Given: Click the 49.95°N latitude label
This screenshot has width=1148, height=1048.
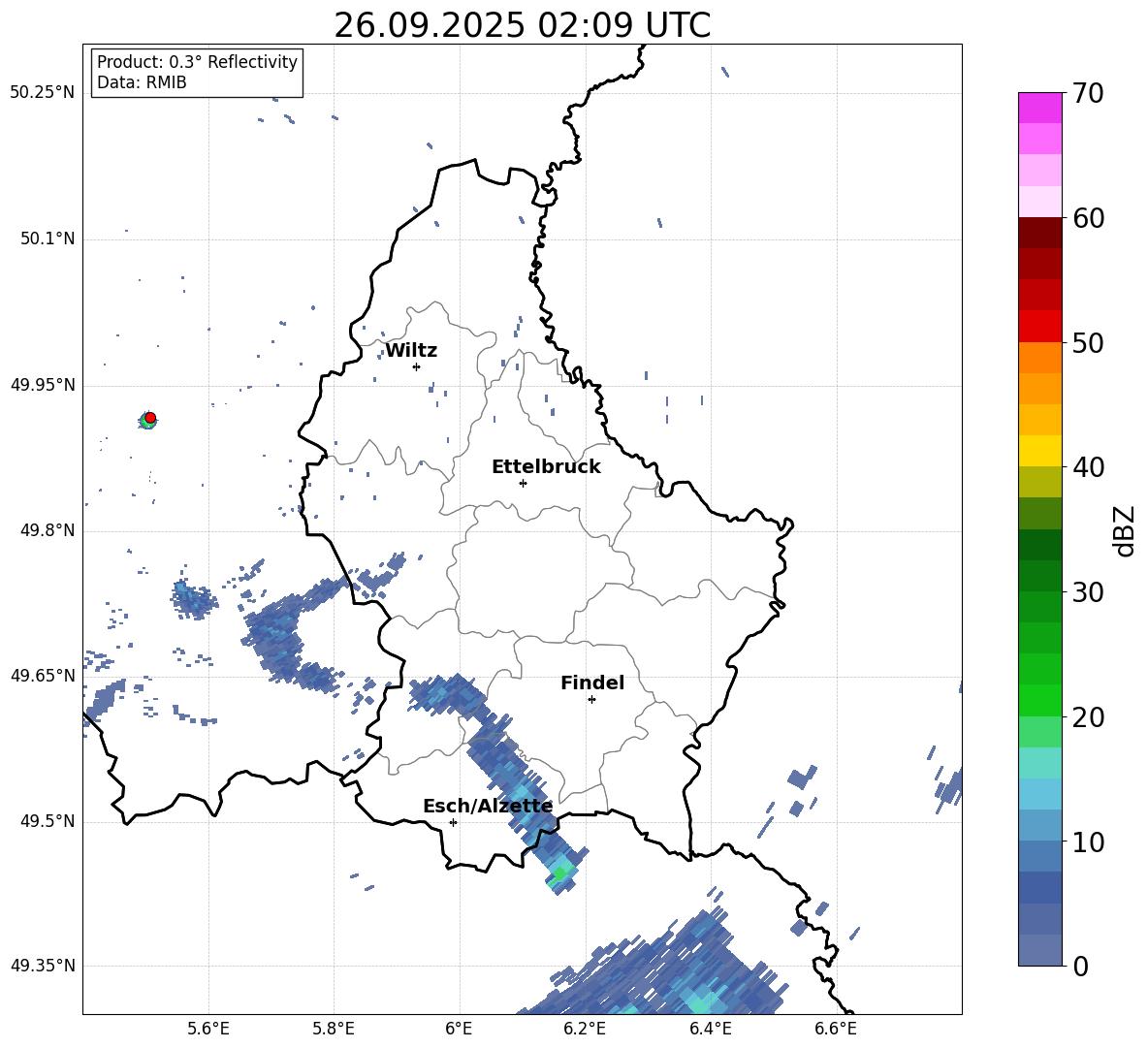Looking at the screenshot, I should pos(43,384).
